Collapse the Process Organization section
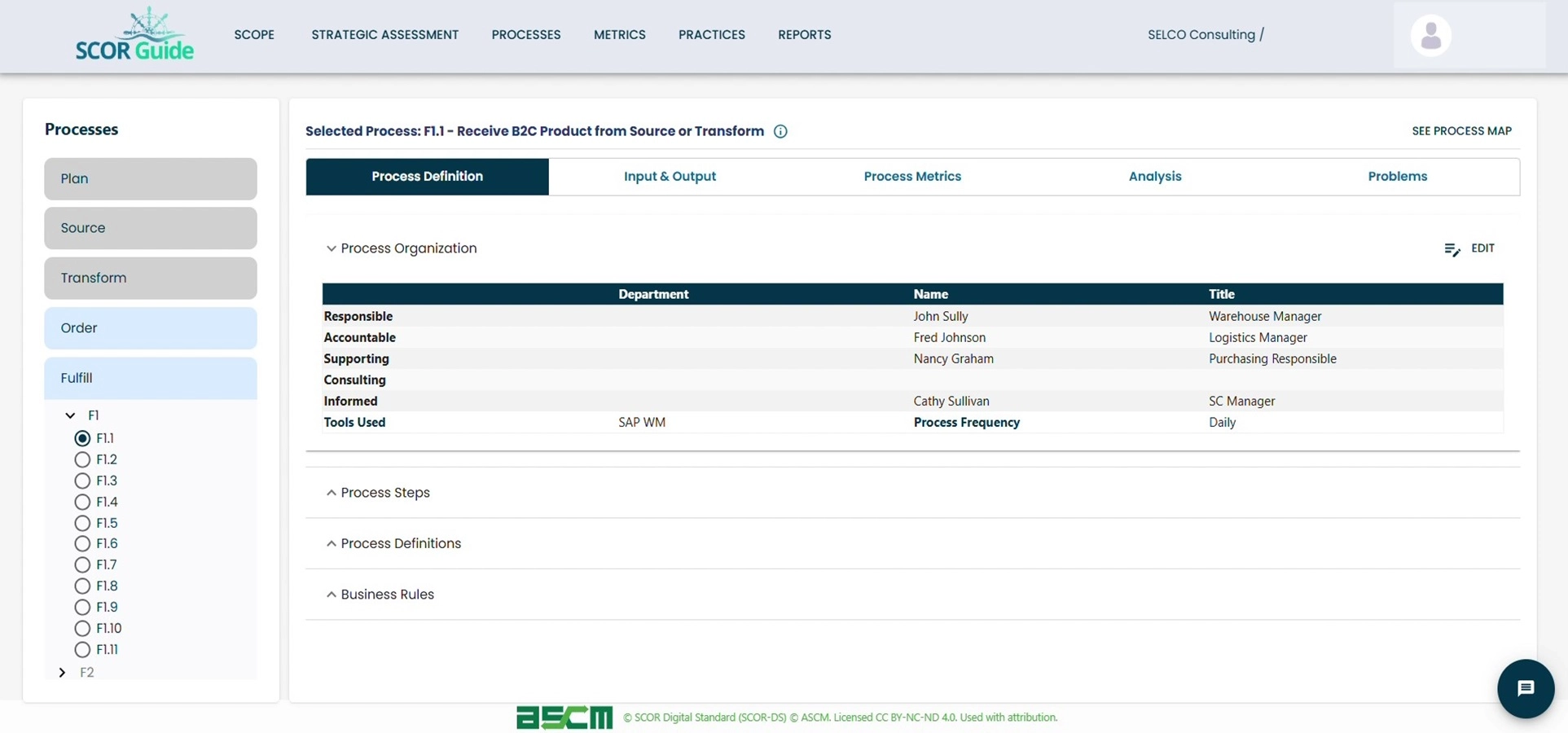Screen dimensions: 1568x733 pos(331,248)
